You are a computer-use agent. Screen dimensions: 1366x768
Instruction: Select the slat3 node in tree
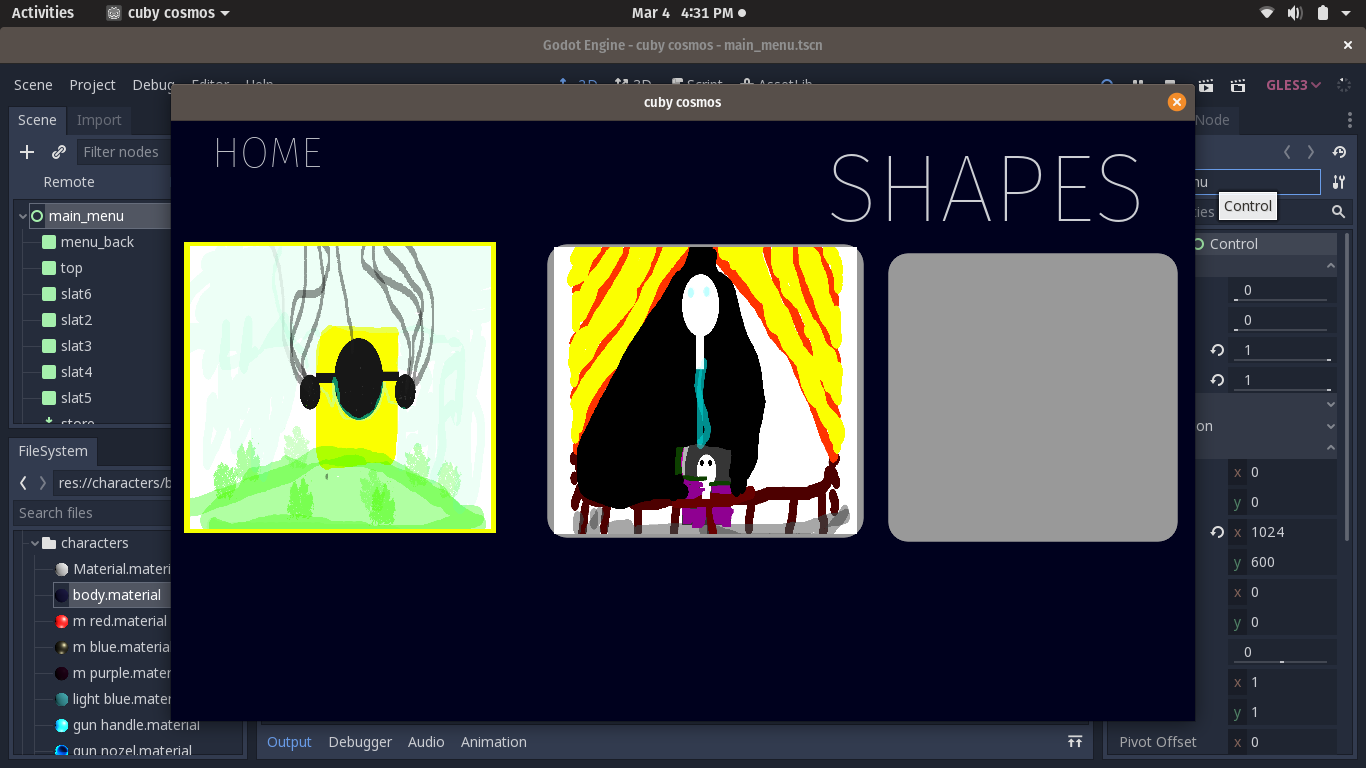pos(76,346)
